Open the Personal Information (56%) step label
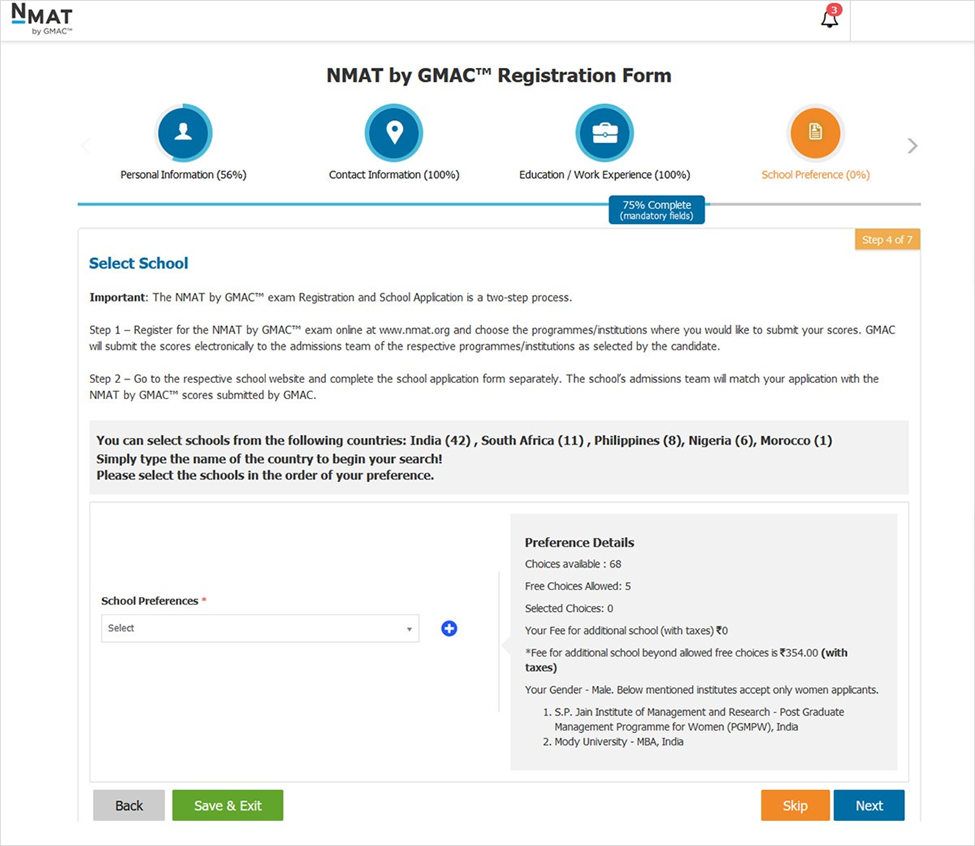Screen dimensions: 975x846 183,175
